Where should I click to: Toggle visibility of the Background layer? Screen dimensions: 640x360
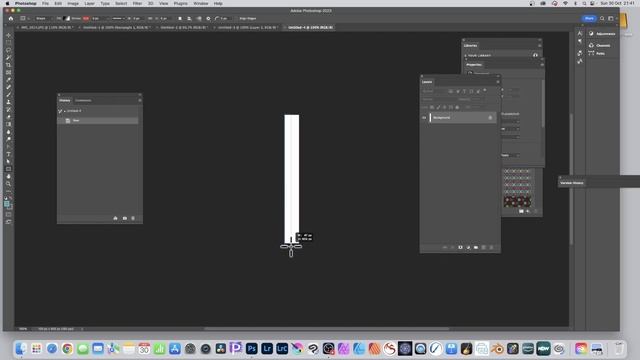(x=424, y=118)
